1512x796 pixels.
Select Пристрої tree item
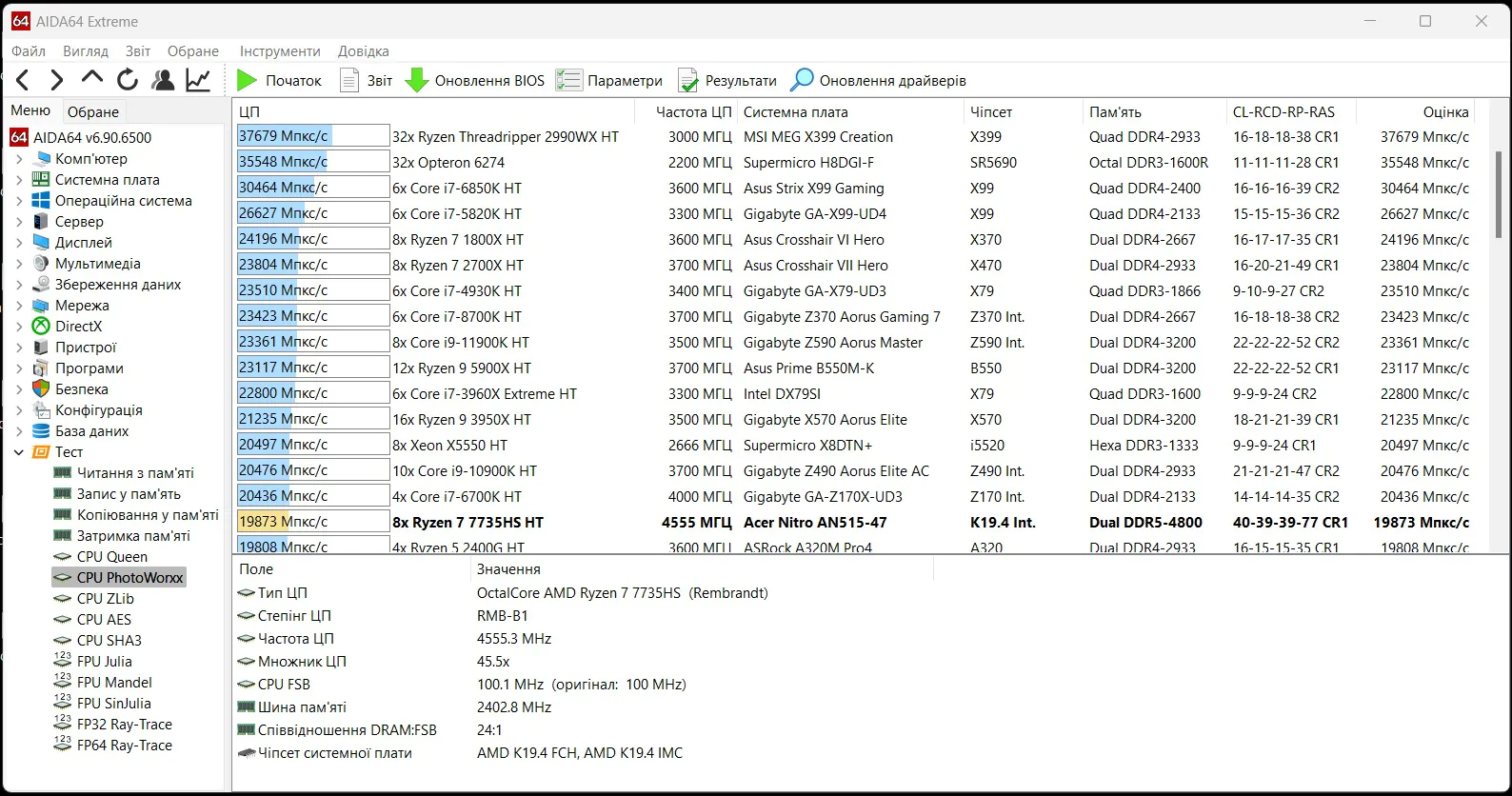(x=74, y=348)
